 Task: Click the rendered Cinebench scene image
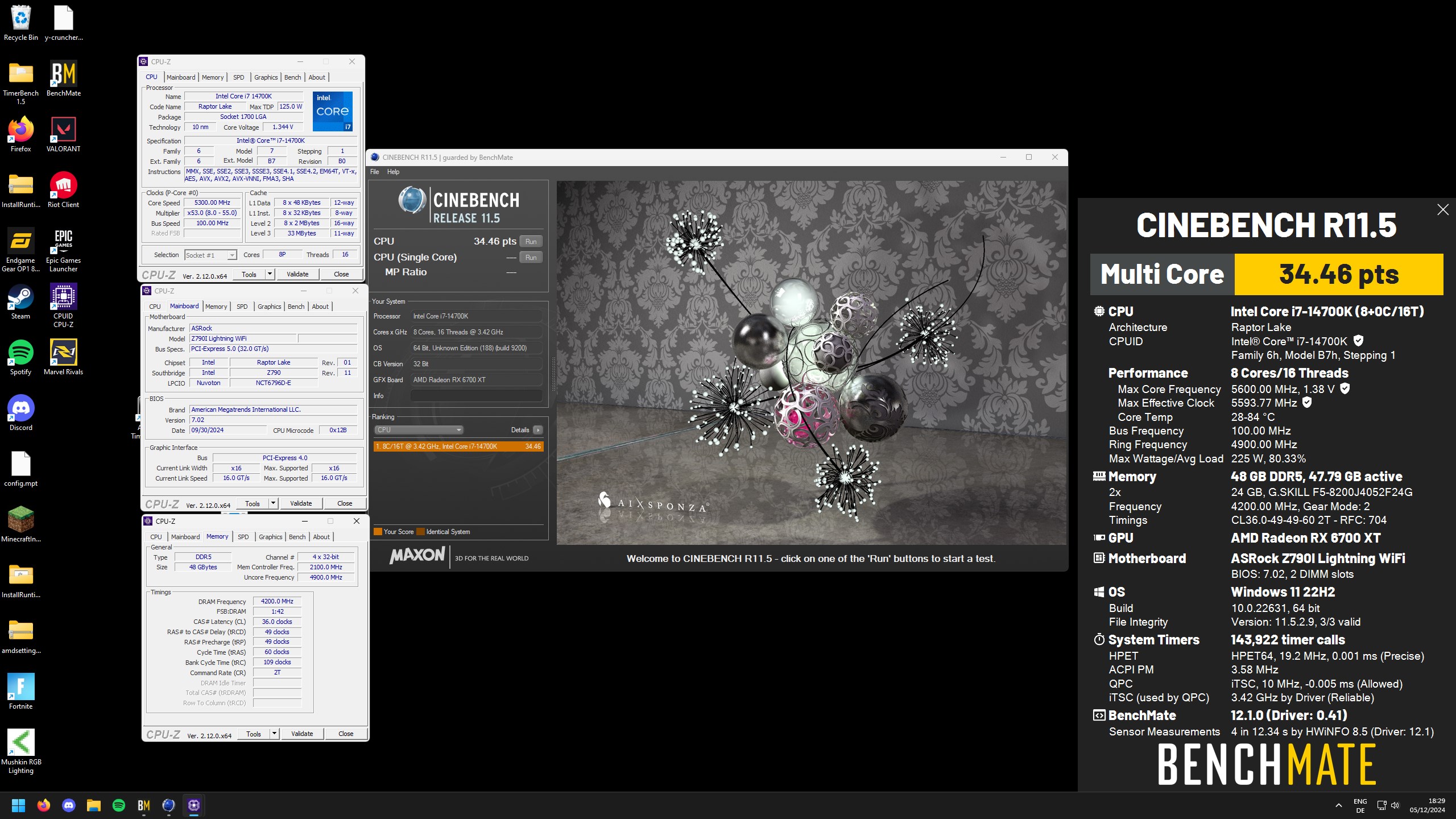pos(811,363)
